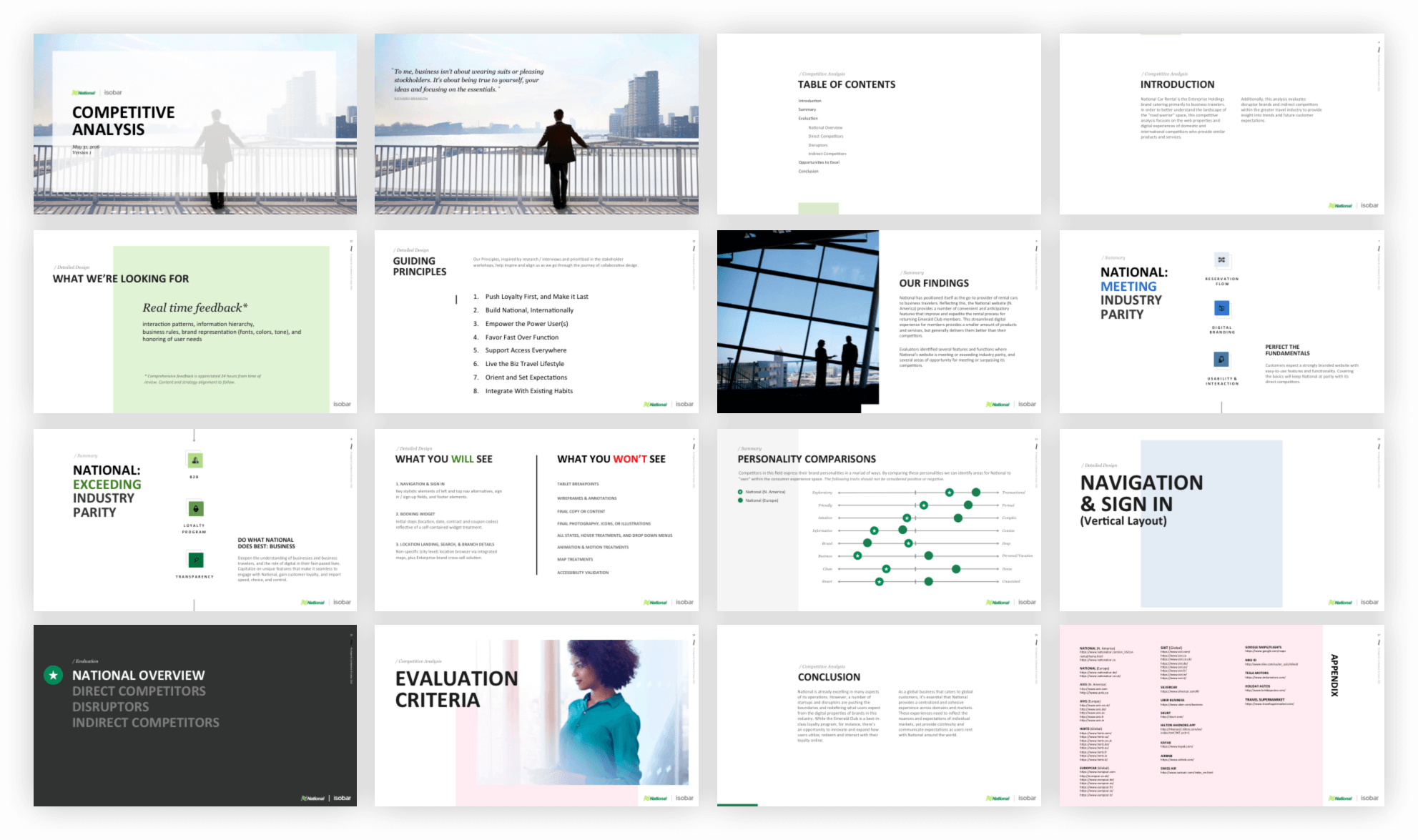The image size is (1418, 840).
Task: Click the Transparency icon
Action: [x=195, y=560]
